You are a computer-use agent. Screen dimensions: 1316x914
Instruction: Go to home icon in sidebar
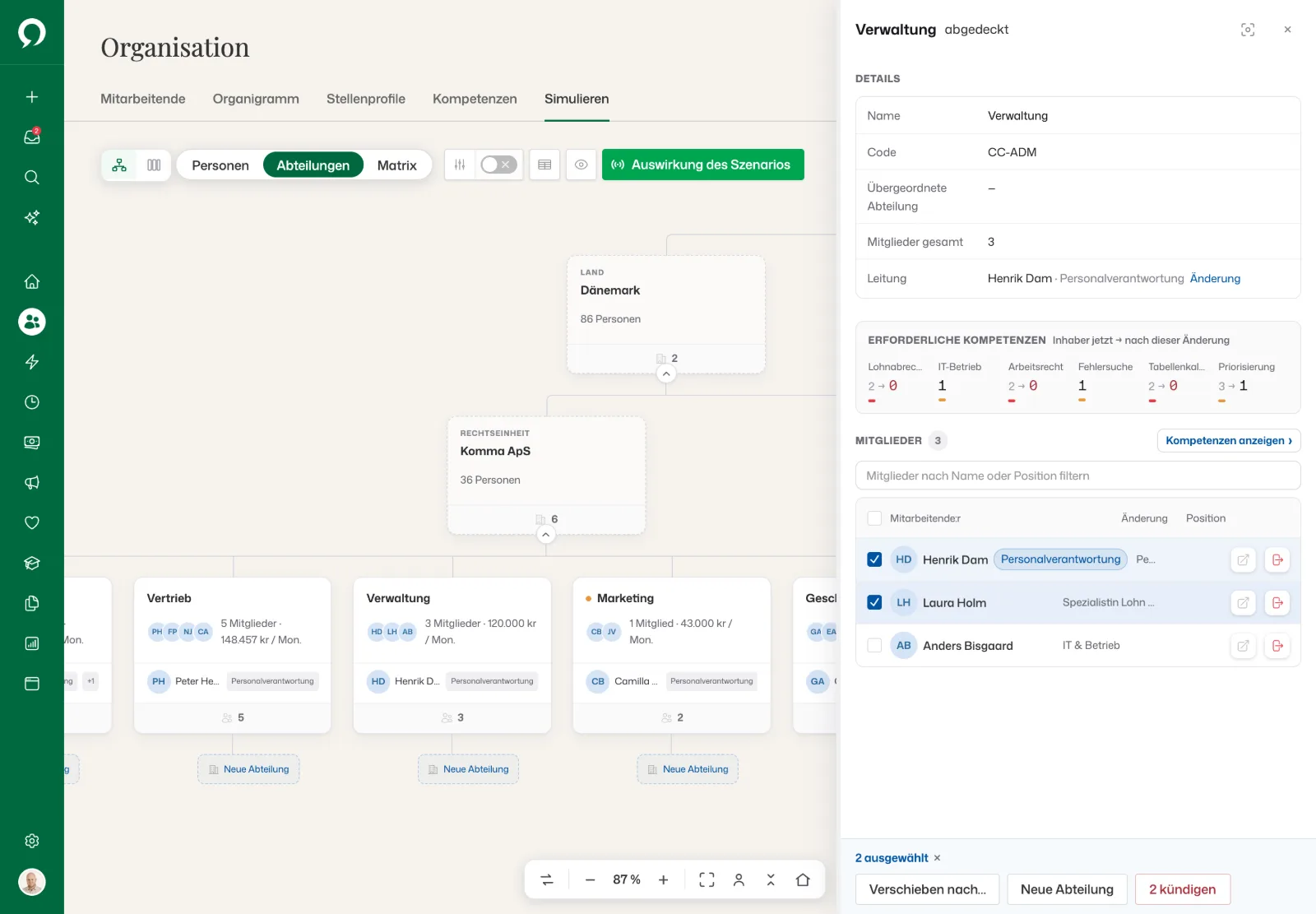click(x=32, y=281)
